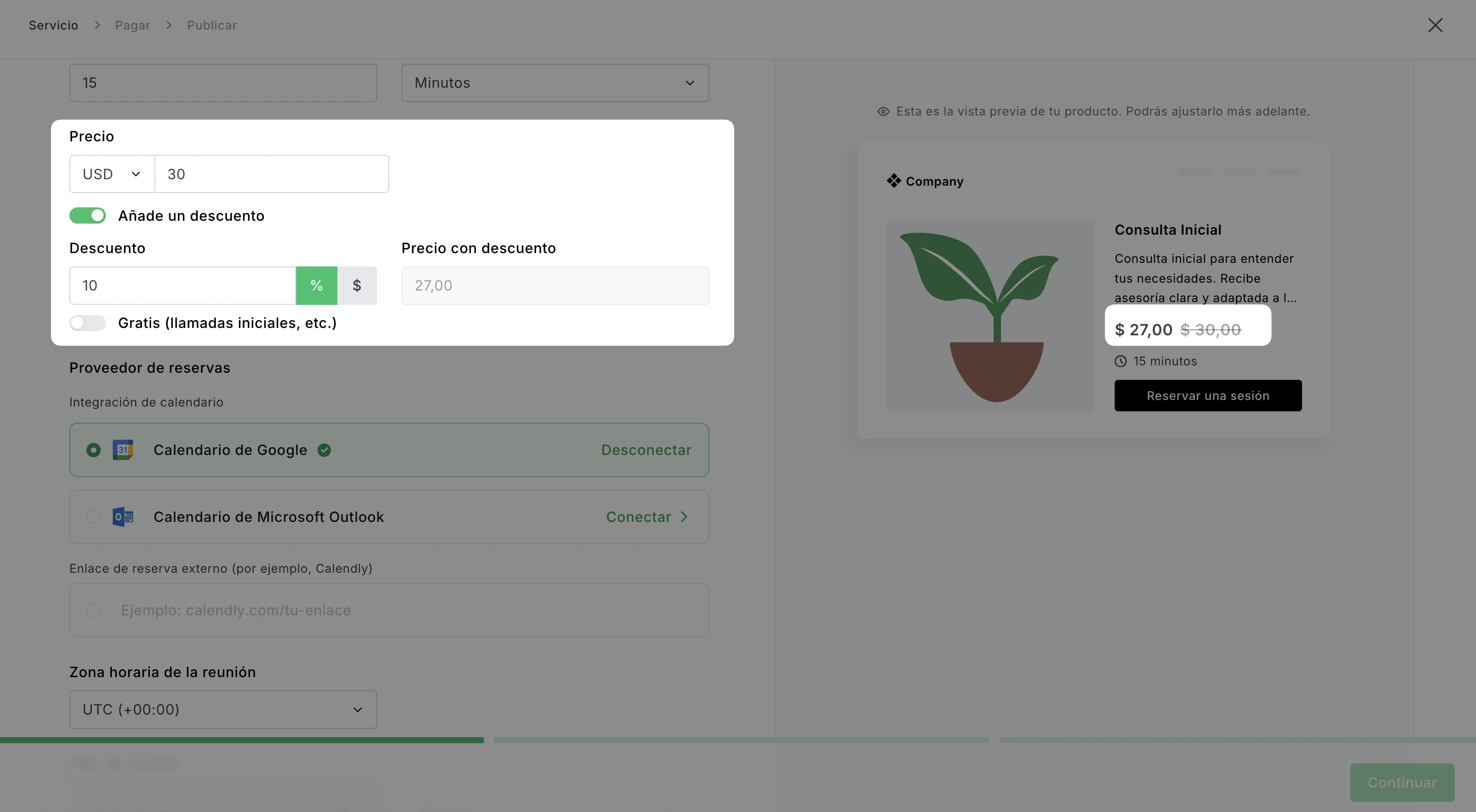
Task: Open the USD currency dropdown
Action: tap(112, 174)
